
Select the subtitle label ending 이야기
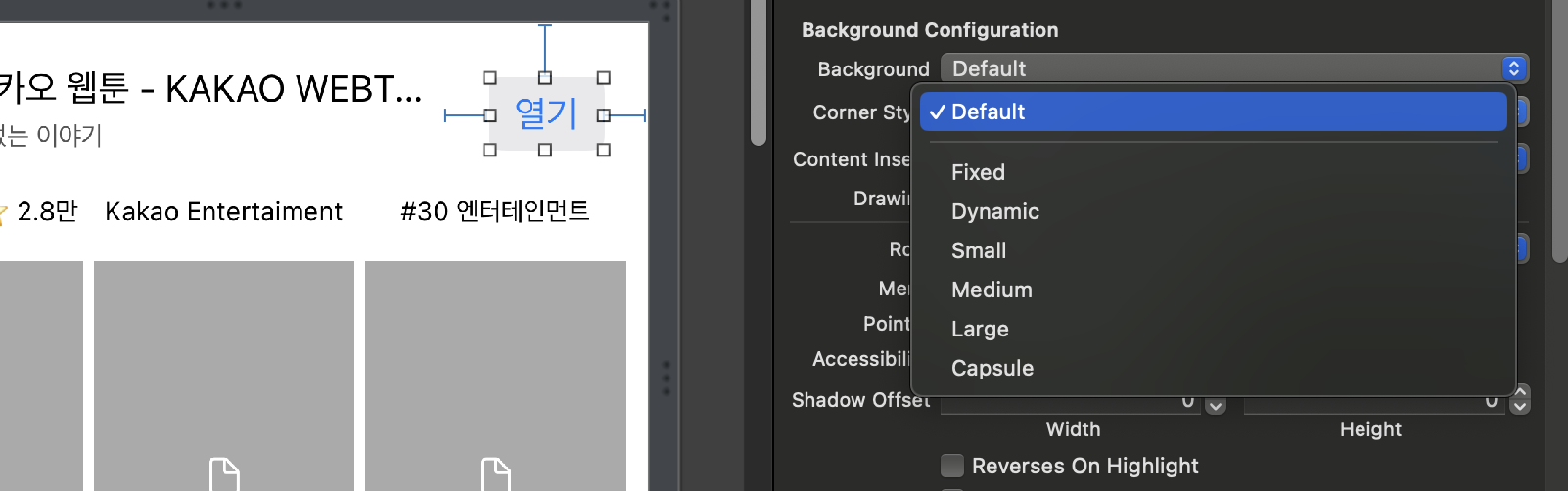pos(51,135)
